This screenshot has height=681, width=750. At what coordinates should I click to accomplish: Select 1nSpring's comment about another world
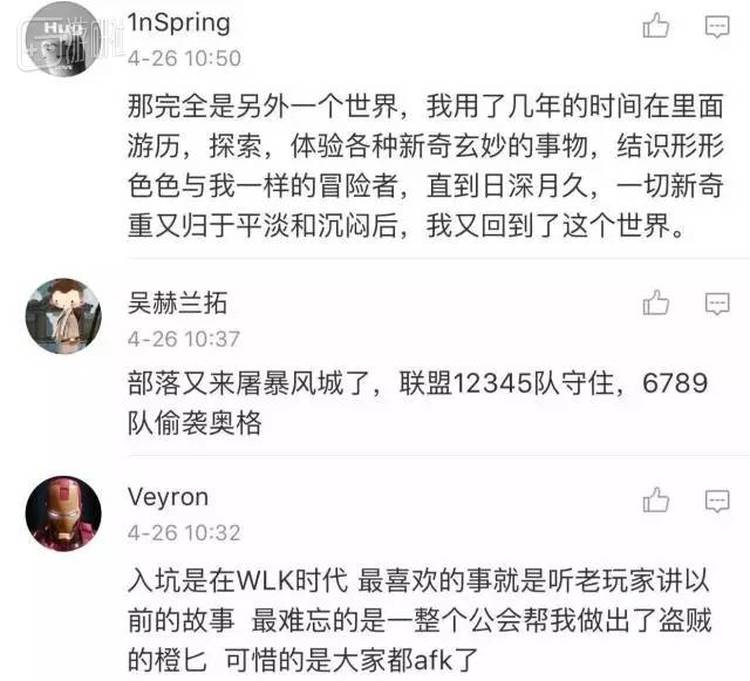pyautogui.click(x=426, y=166)
